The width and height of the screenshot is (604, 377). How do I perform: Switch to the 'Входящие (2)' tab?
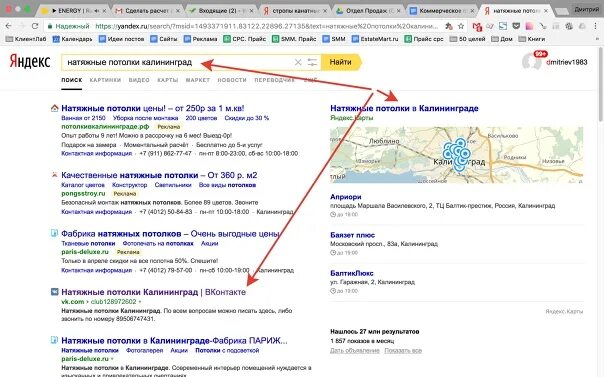click(x=221, y=11)
